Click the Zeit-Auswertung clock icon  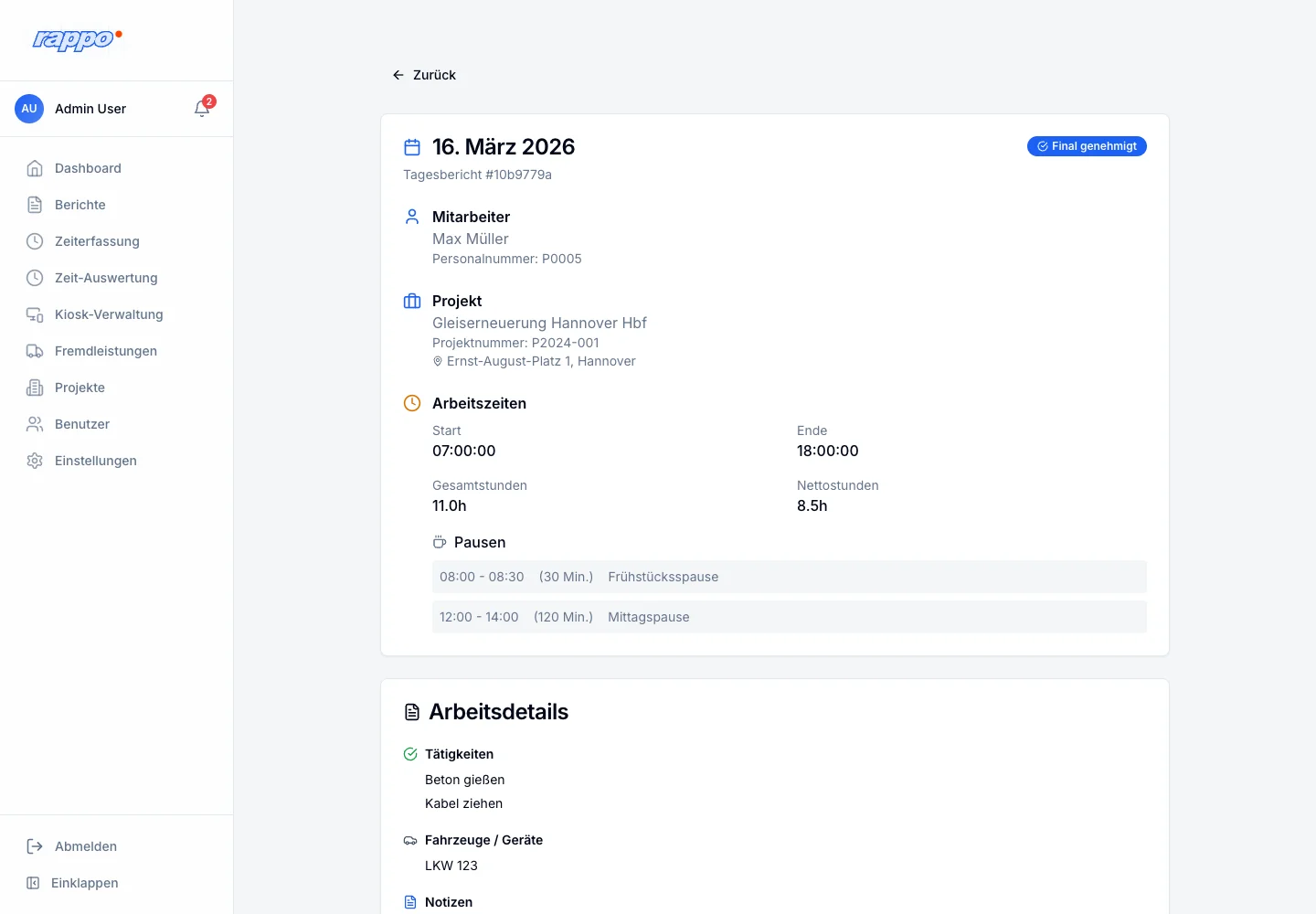tap(35, 278)
